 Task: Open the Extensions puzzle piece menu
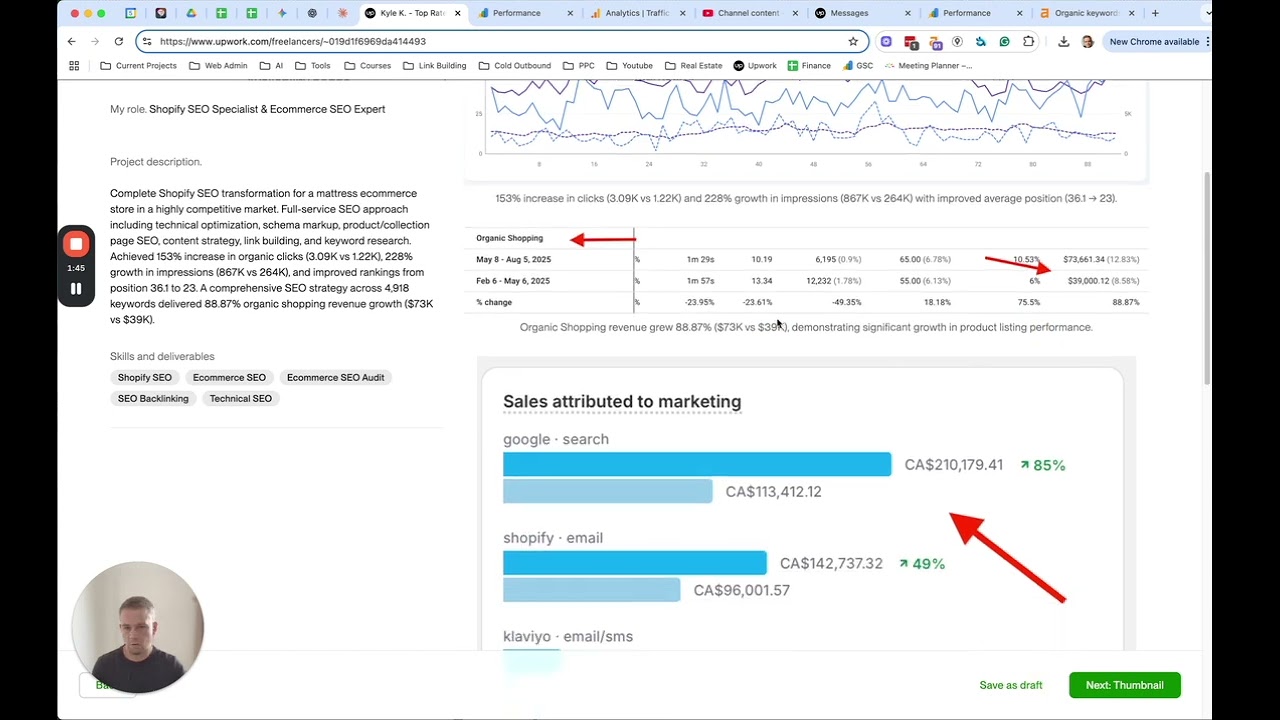(x=1028, y=41)
